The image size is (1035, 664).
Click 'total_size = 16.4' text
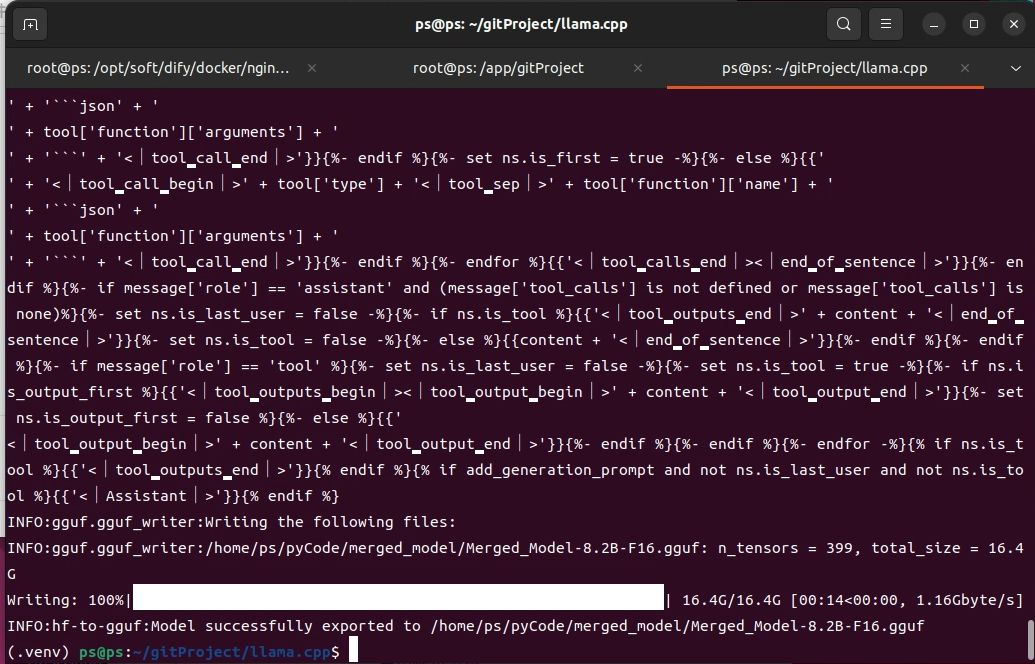coord(947,548)
